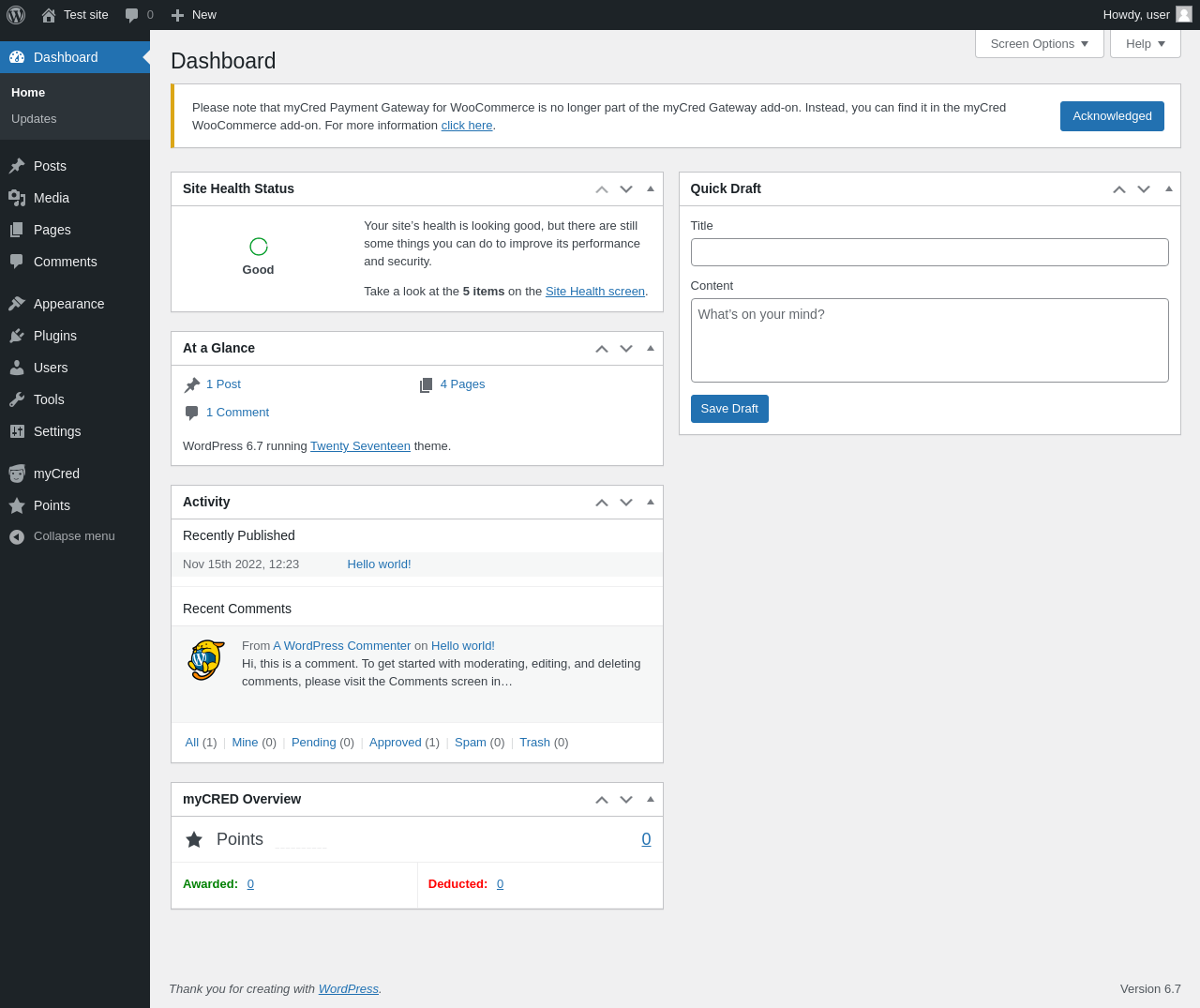Click the Users person icon
The width and height of the screenshot is (1200, 1008).
(17, 368)
